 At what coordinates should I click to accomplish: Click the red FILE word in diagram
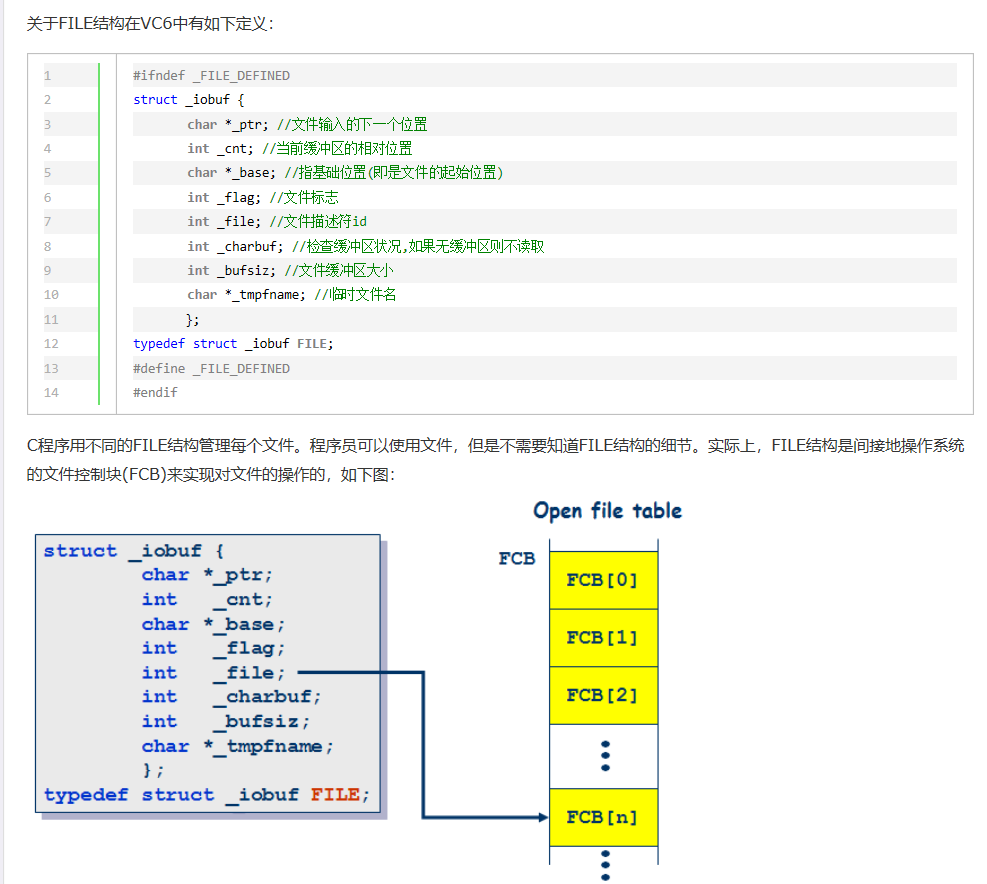[x=335, y=795]
